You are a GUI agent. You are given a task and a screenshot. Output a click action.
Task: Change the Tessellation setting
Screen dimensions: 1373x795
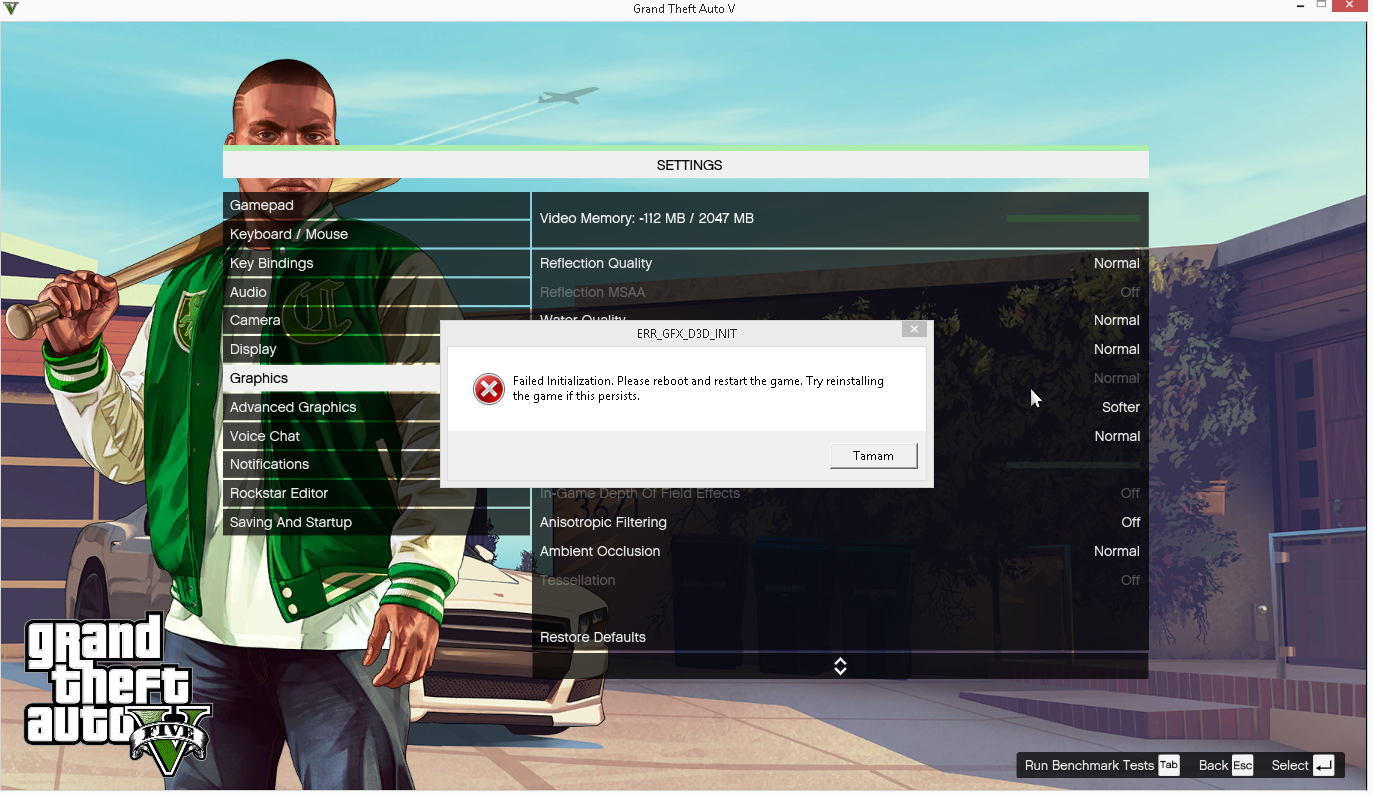tap(840, 580)
